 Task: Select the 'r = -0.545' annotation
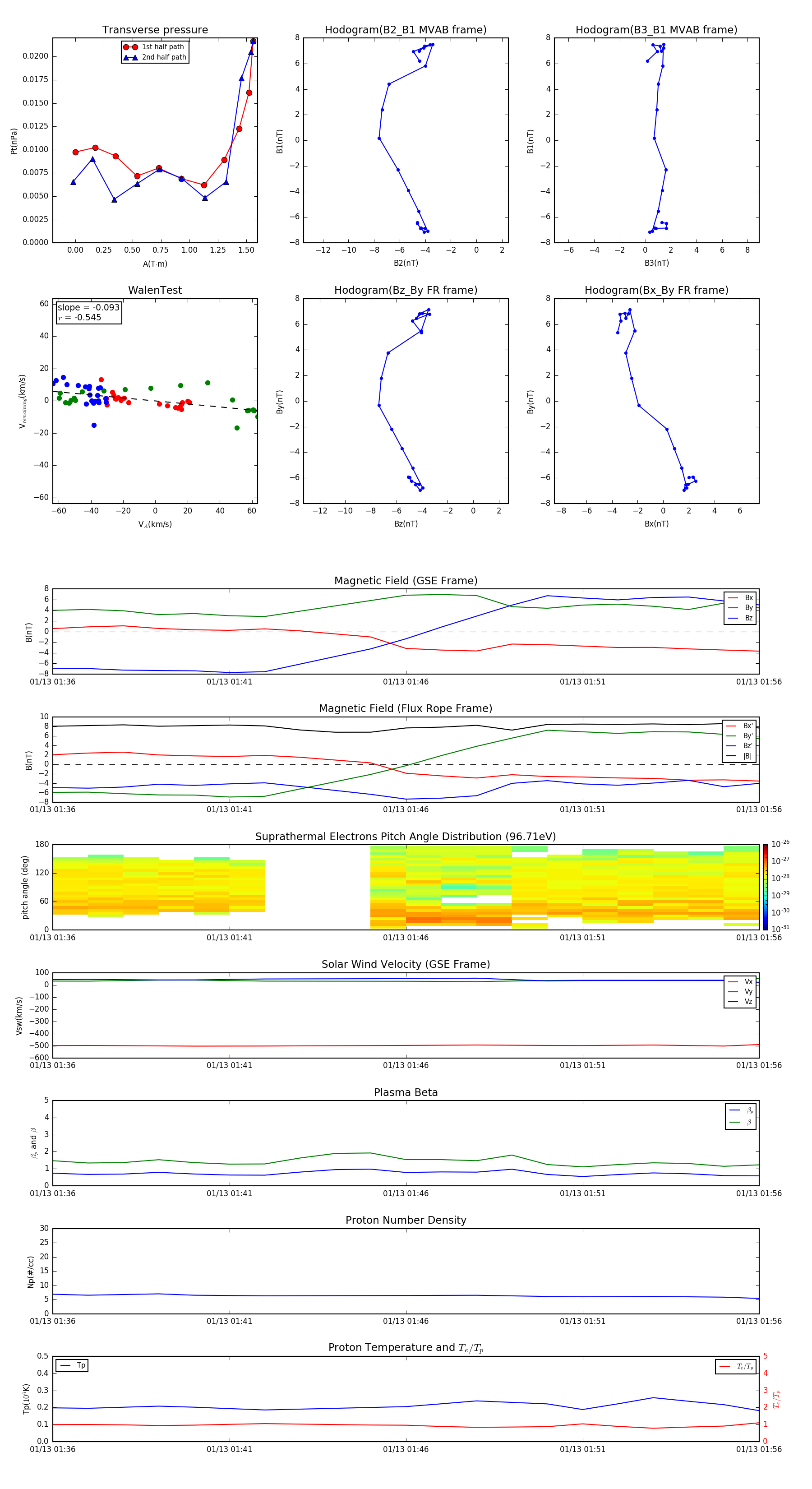tap(80, 317)
